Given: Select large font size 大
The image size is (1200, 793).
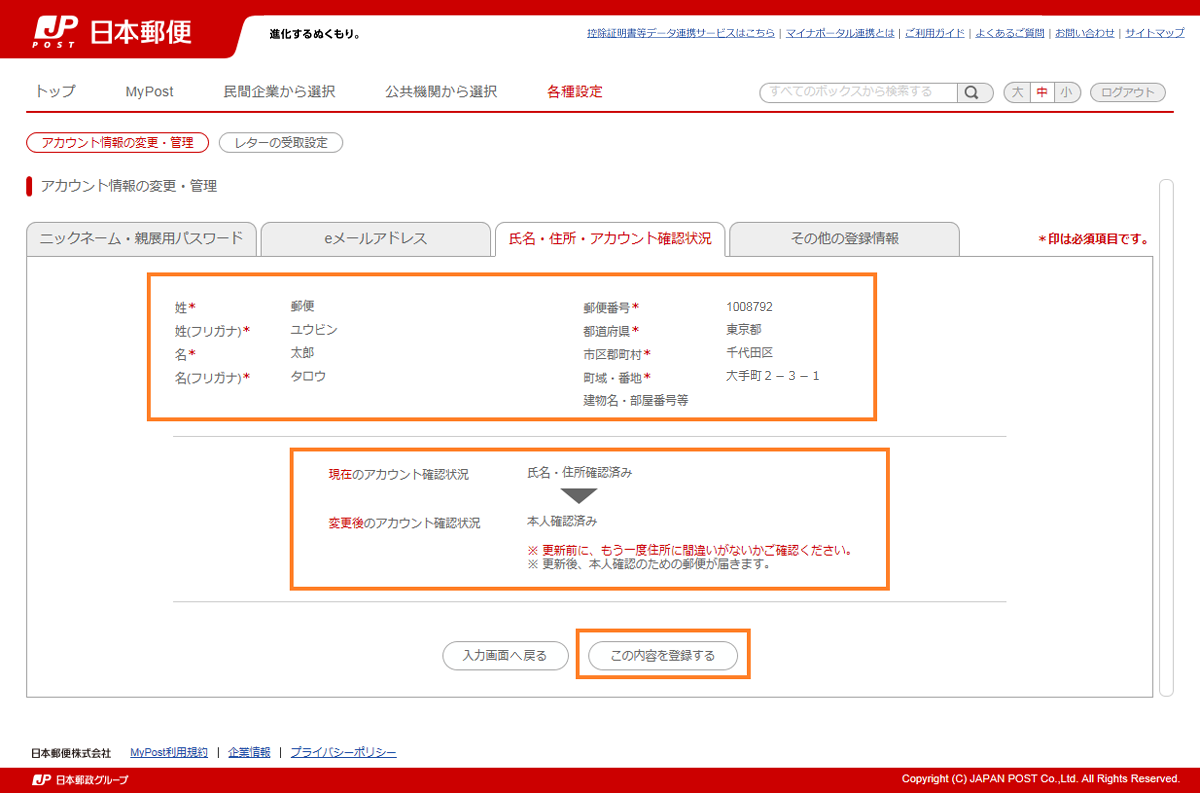Looking at the screenshot, I should pos(1017,92).
